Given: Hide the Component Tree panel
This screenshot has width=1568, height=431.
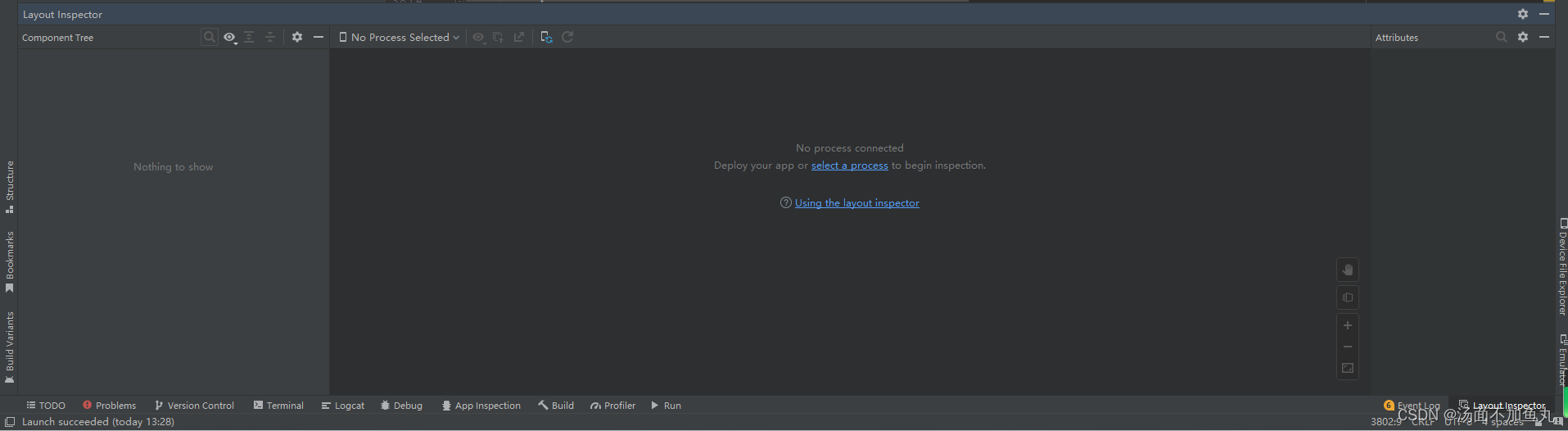Looking at the screenshot, I should [x=319, y=37].
